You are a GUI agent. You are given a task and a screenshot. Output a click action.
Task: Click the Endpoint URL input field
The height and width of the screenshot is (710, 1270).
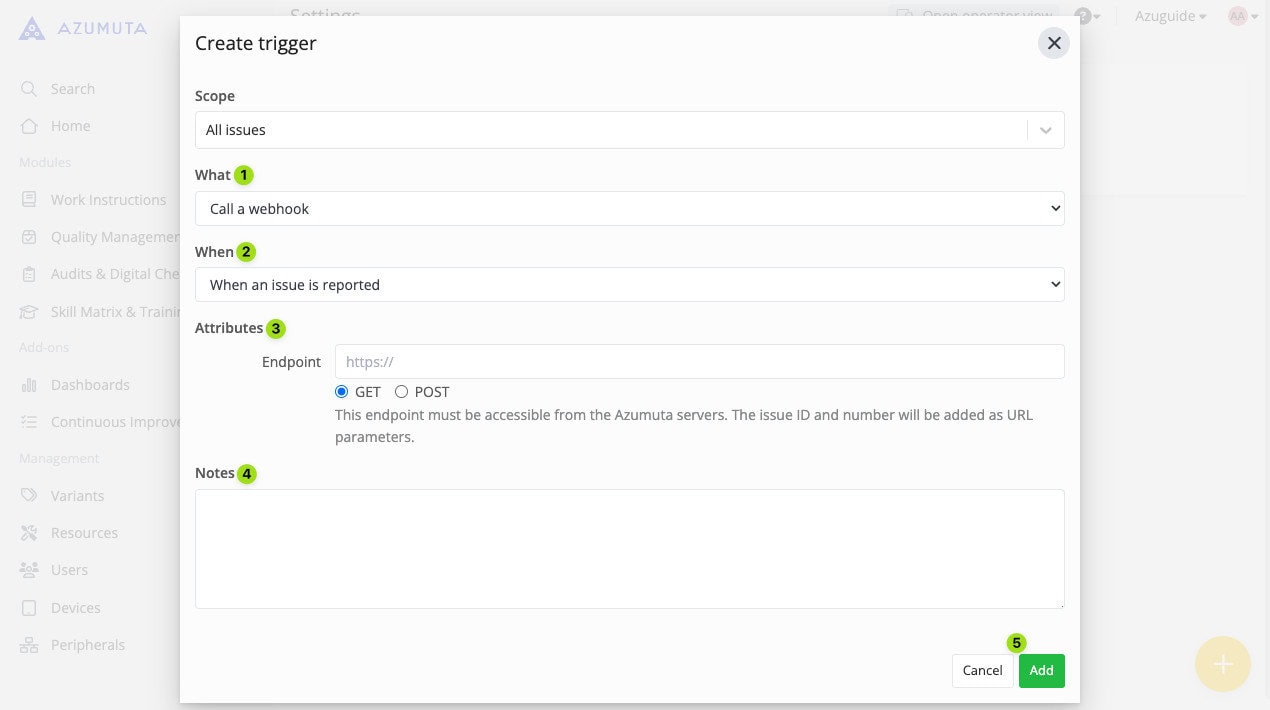click(x=698, y=361)
